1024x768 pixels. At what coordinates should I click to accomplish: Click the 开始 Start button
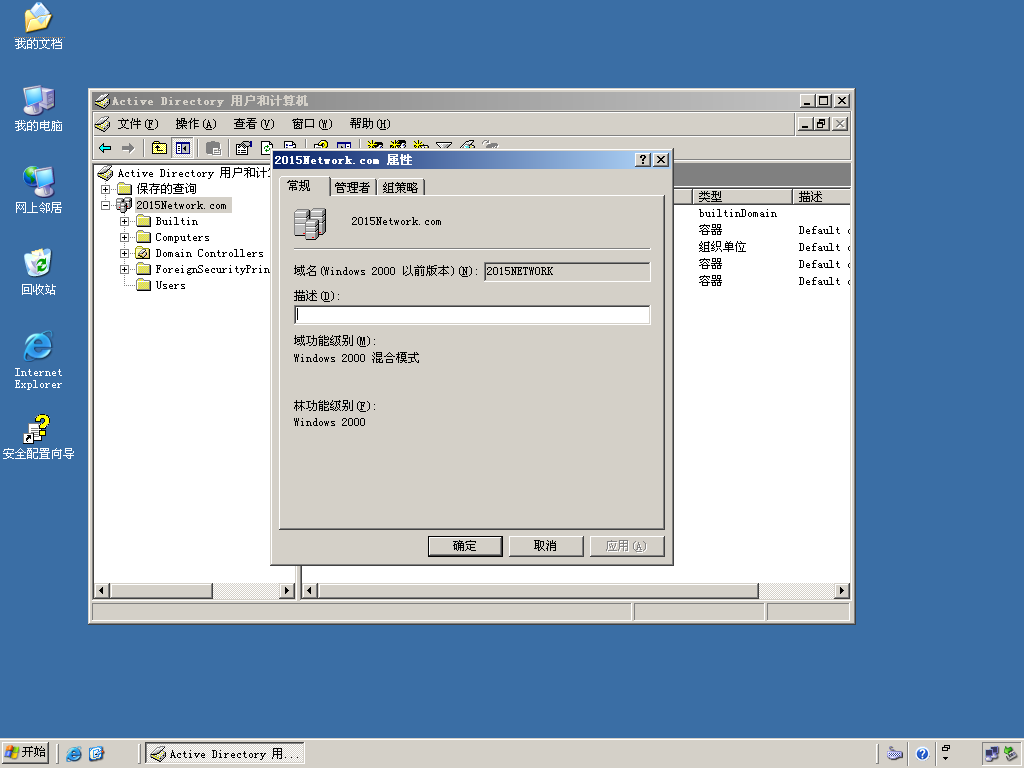(25, 753)
